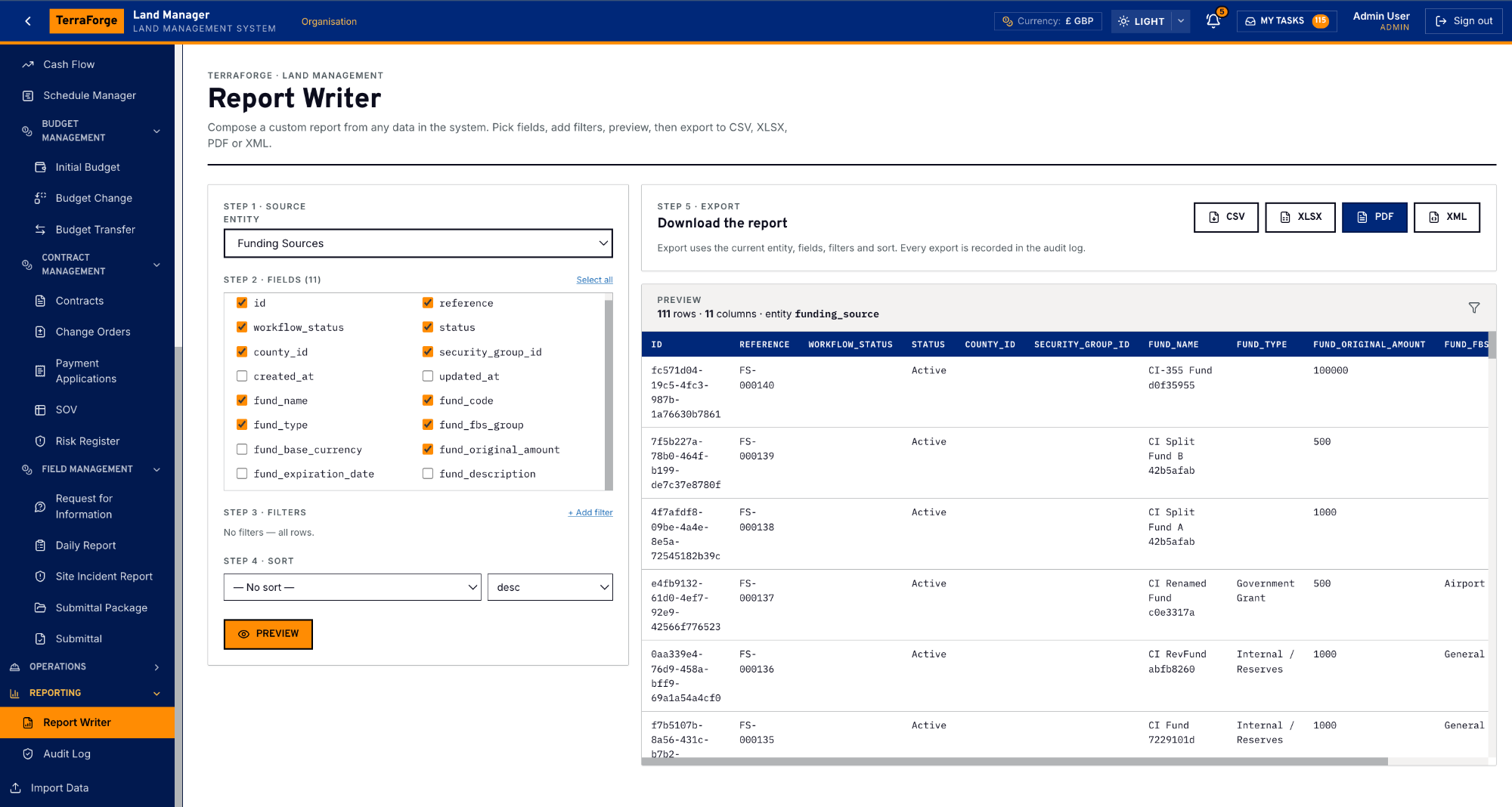Click the Budget Transfer arrows icon
The height and width of the screenshot is (807, 1512).
(40, 229)
